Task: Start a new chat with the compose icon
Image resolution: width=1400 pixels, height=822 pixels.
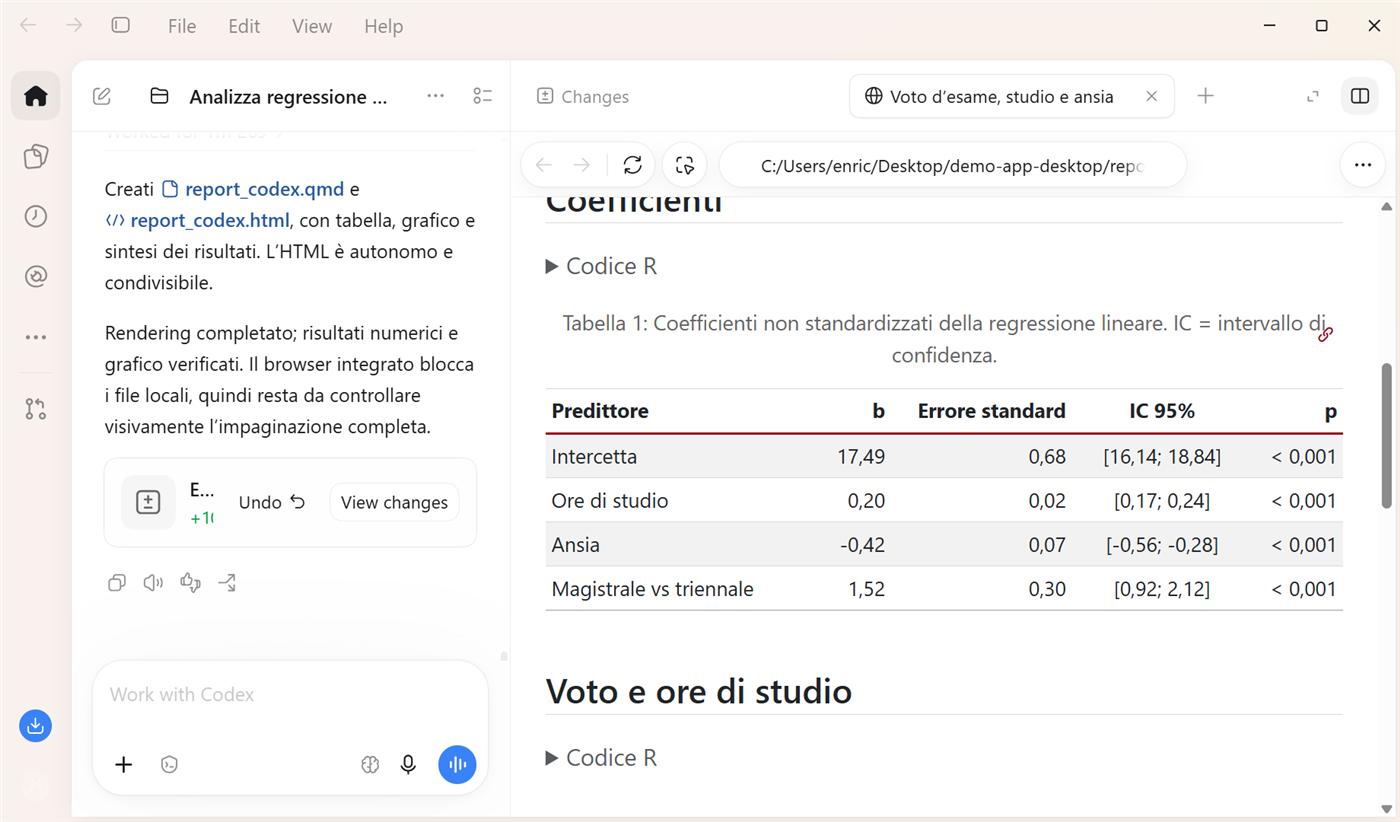Action: (102, 96)
